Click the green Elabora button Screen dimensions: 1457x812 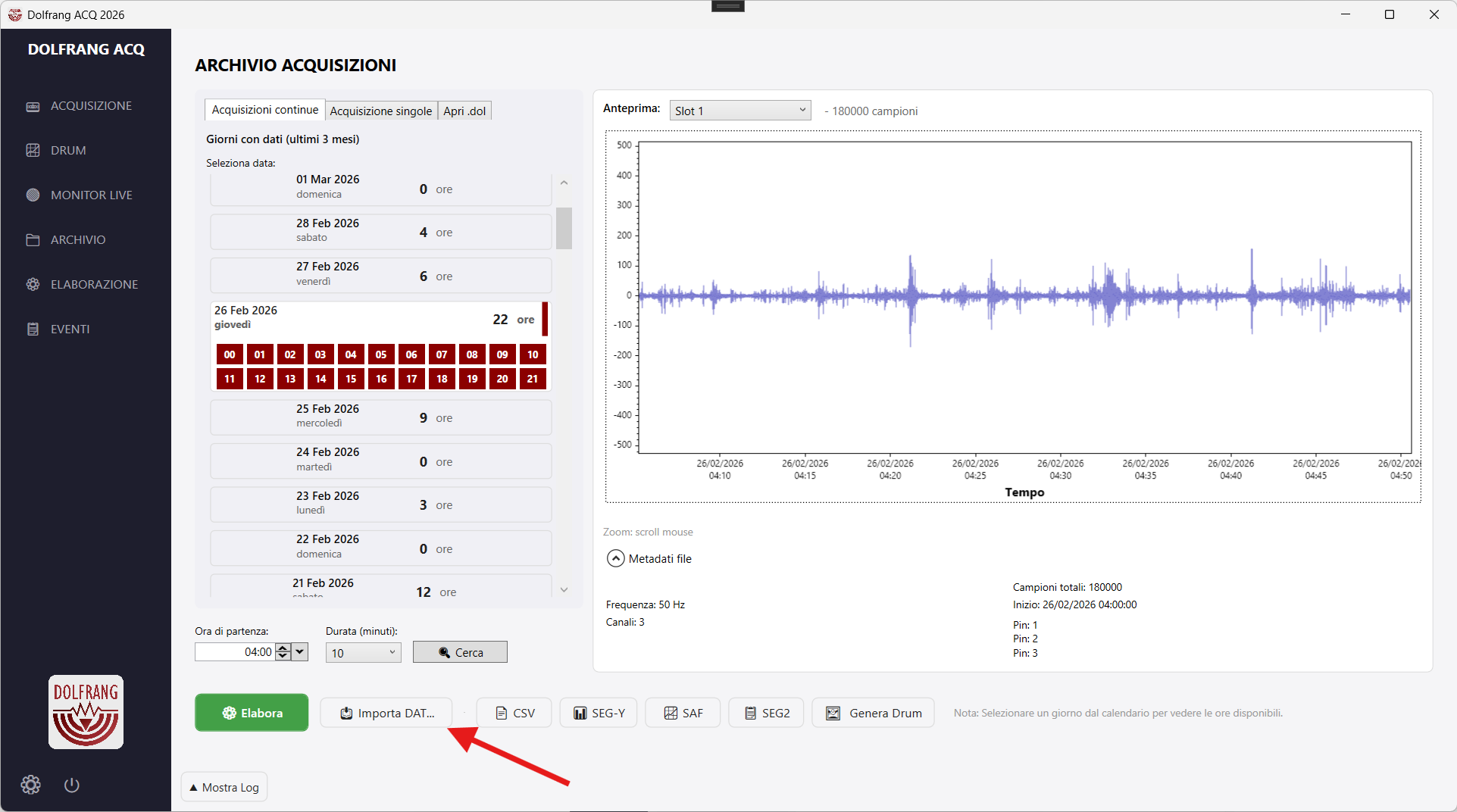(252, 713)
